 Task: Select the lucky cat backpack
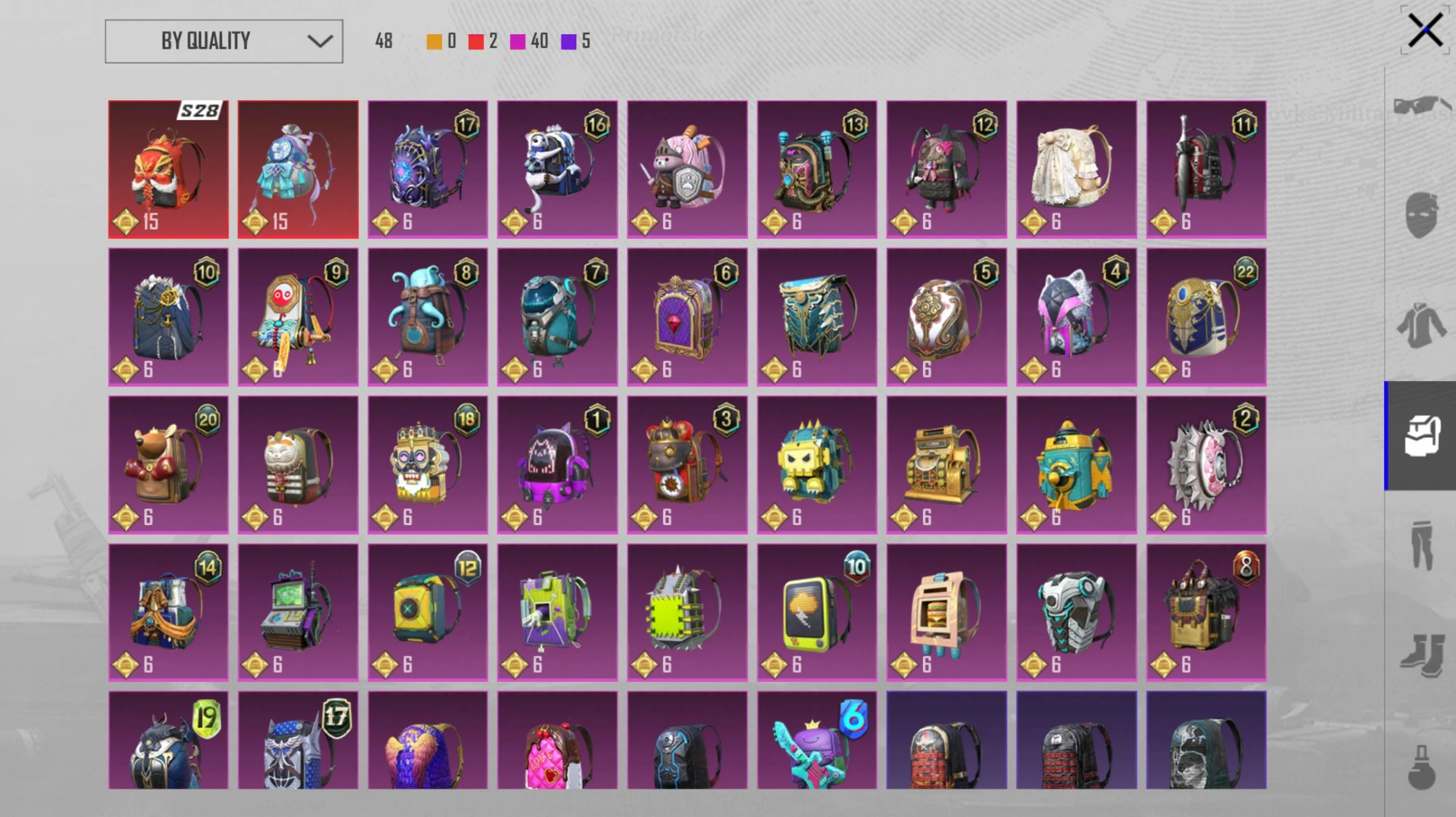click(x=298, y=465)
